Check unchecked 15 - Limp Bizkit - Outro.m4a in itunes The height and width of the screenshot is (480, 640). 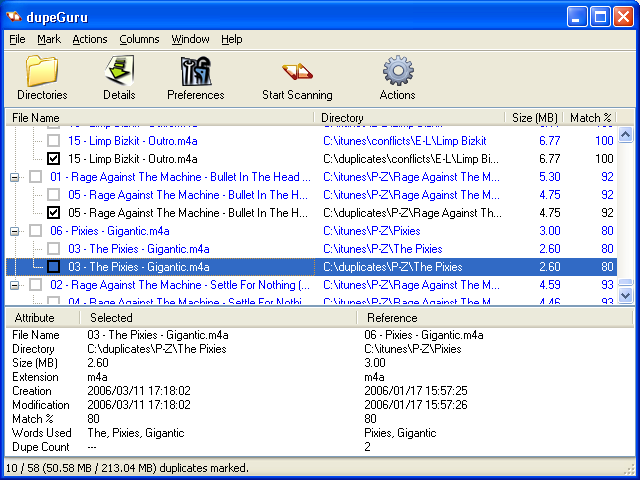[x=53, y=141]
